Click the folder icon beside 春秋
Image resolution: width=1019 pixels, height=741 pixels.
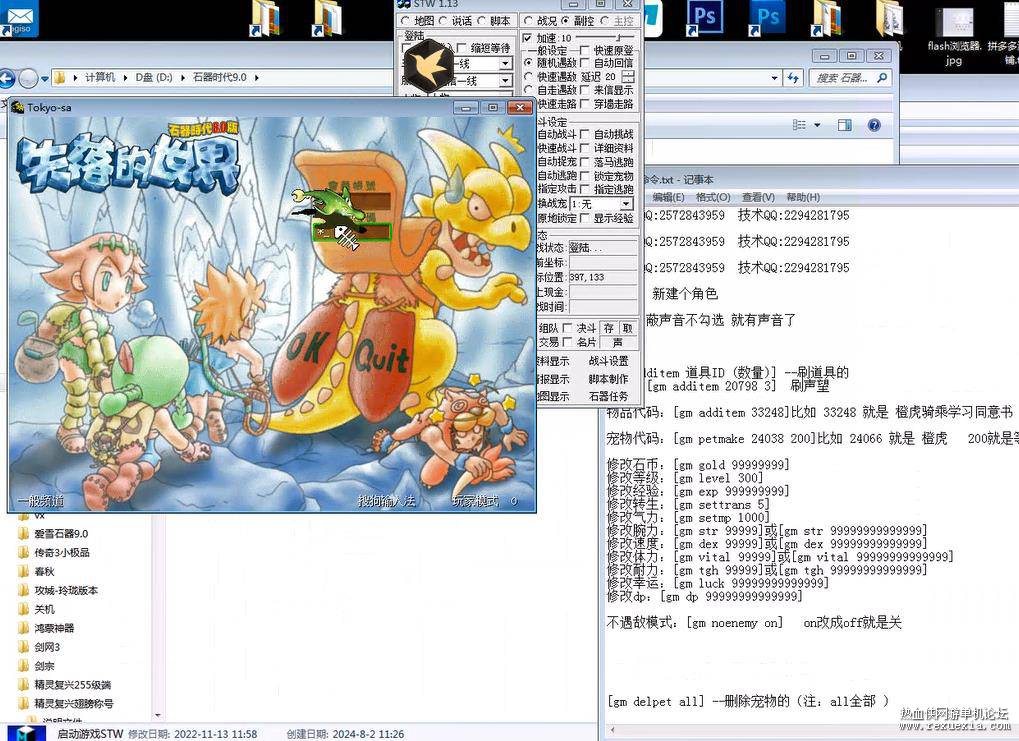(24, 571)
